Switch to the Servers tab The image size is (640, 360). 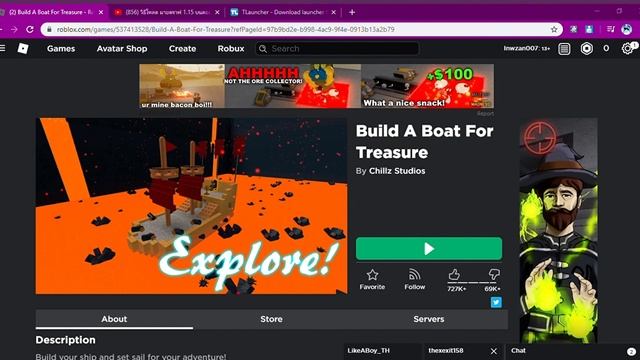[429, 319]
